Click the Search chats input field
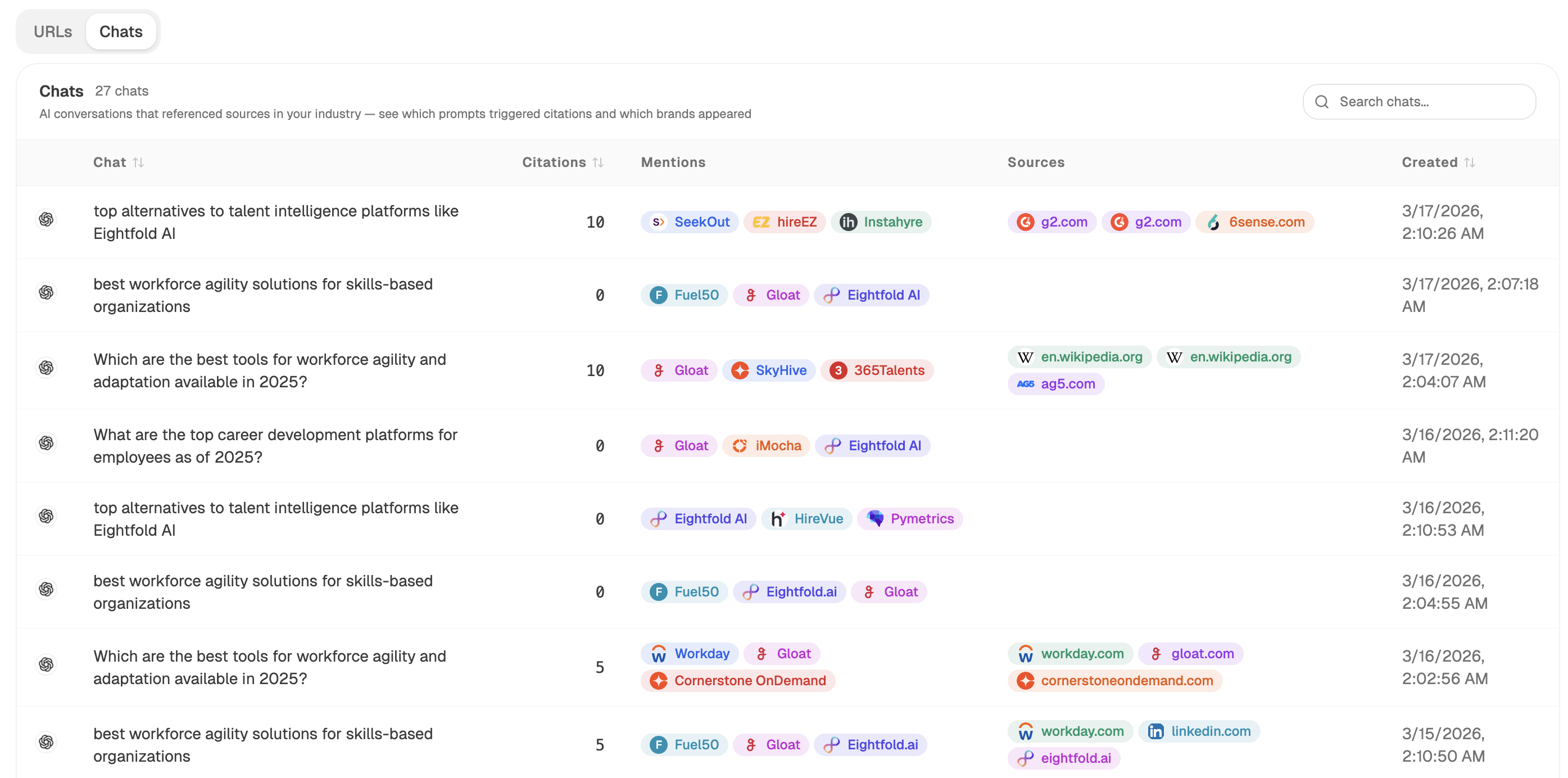Viewport: 1568px width, 778px height. point(1419,102)
